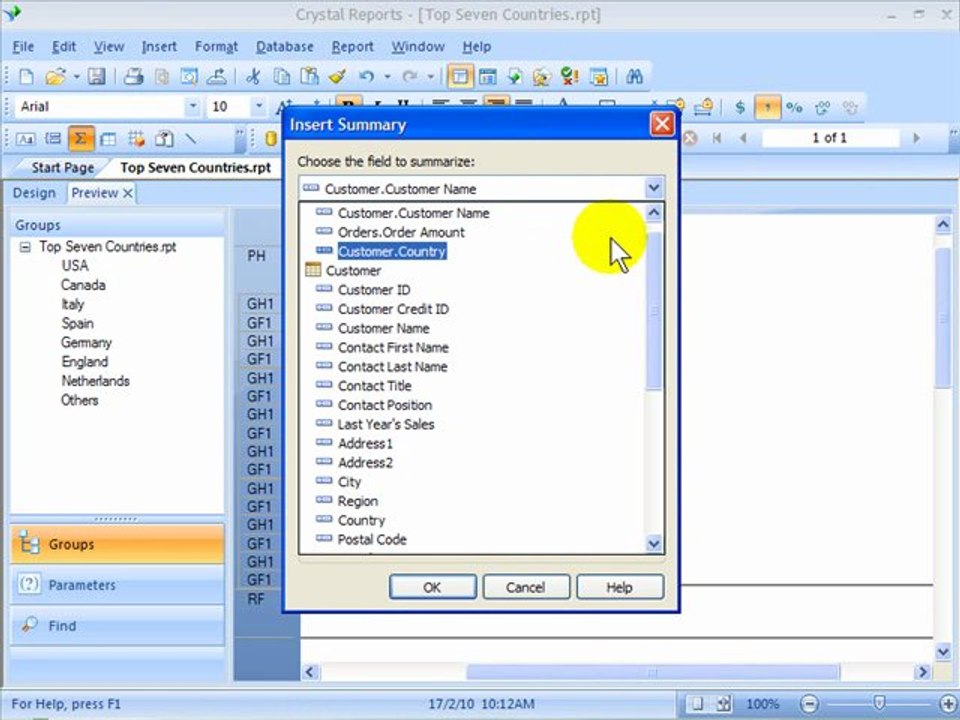Go to previous page navigation arrow
Viewport: 960px width, 720px height.
pyautogui.click(x=743, y=138)
